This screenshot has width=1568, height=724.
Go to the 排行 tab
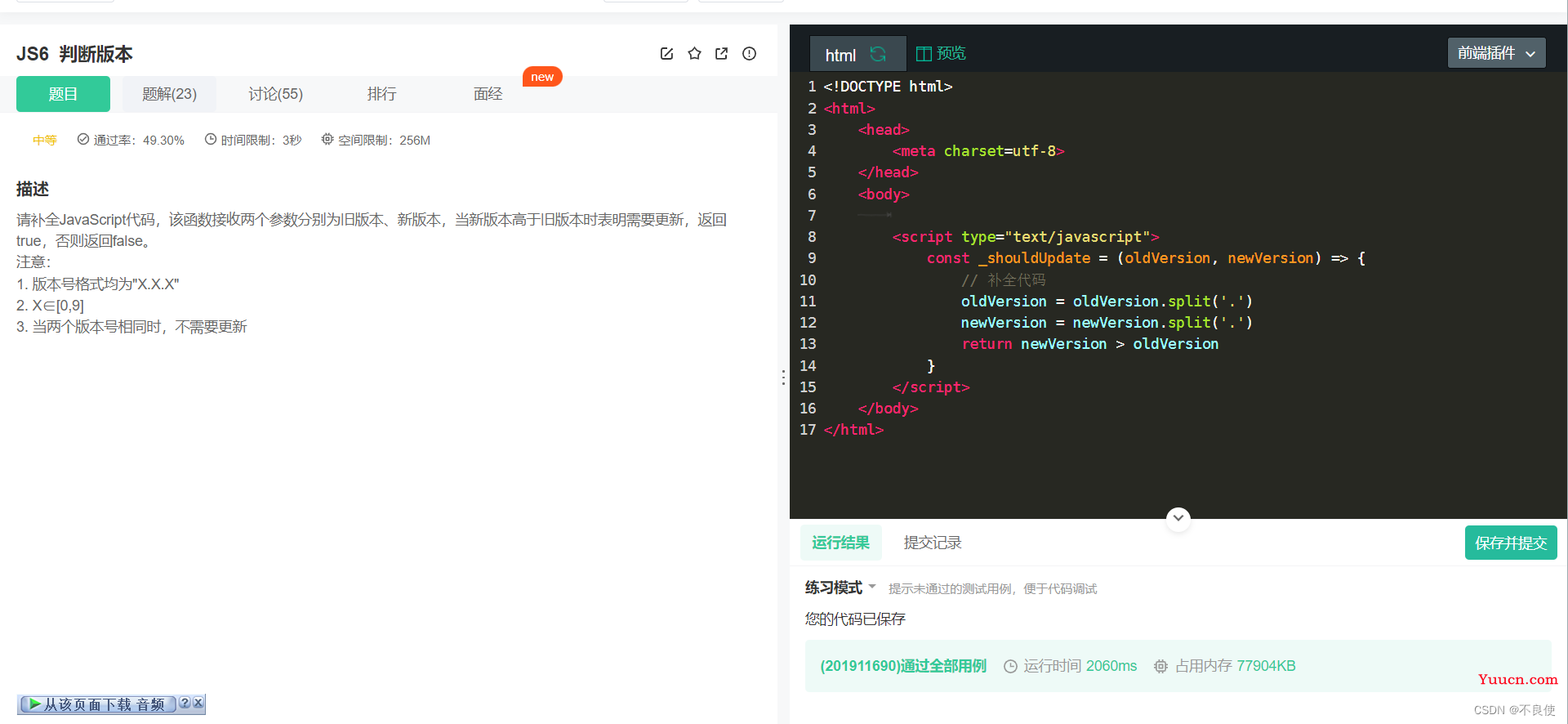(381, 94)
